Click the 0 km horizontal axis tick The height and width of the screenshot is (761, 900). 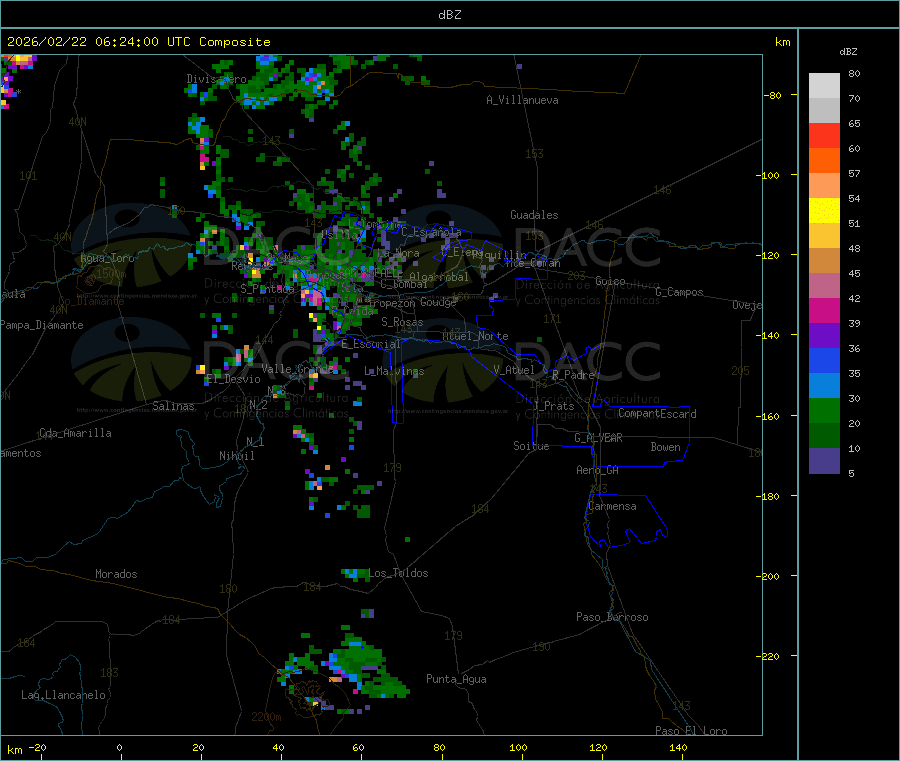pos(119,747)
